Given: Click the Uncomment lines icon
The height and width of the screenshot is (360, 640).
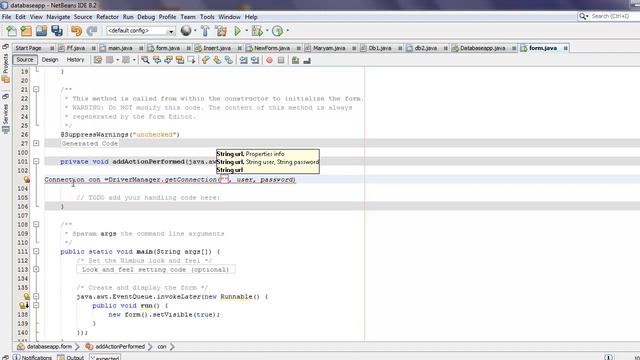Looking at the screenshot, I should tap(307, 60).
